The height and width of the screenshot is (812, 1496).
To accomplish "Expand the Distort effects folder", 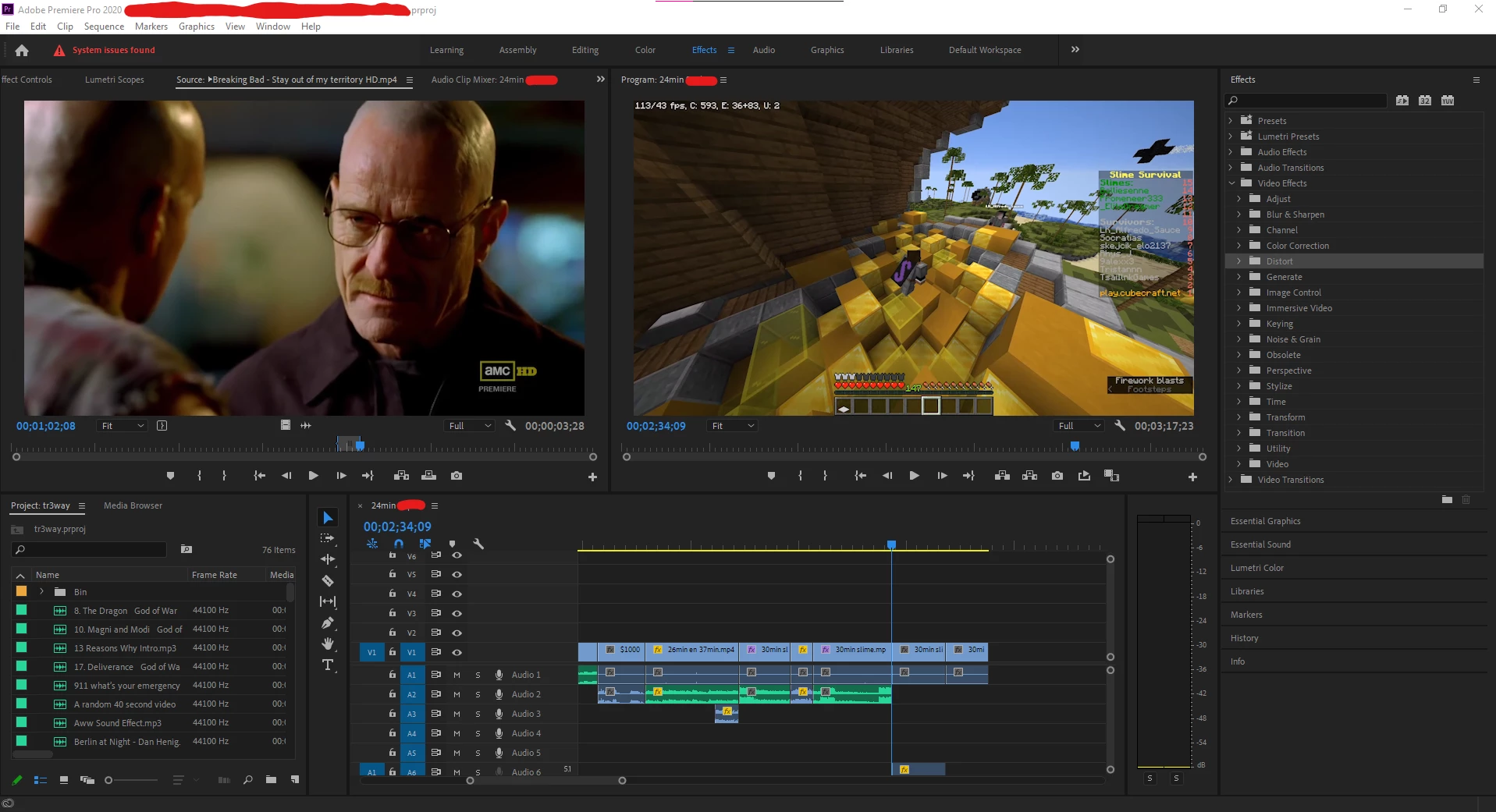I will pos(1238,261).
